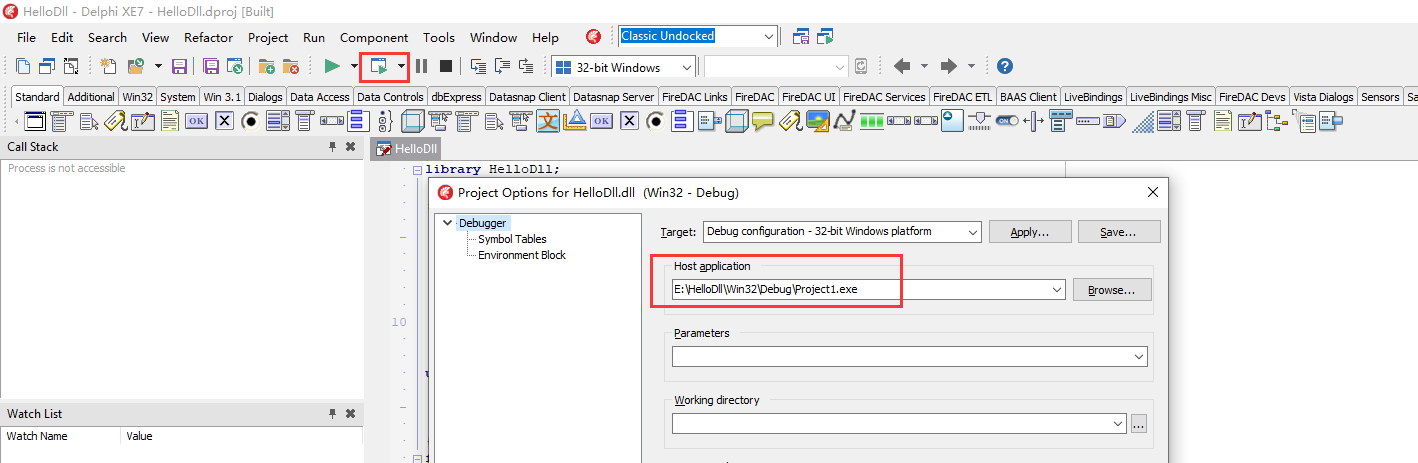Click the Set Debug Desktop icon

826,37
